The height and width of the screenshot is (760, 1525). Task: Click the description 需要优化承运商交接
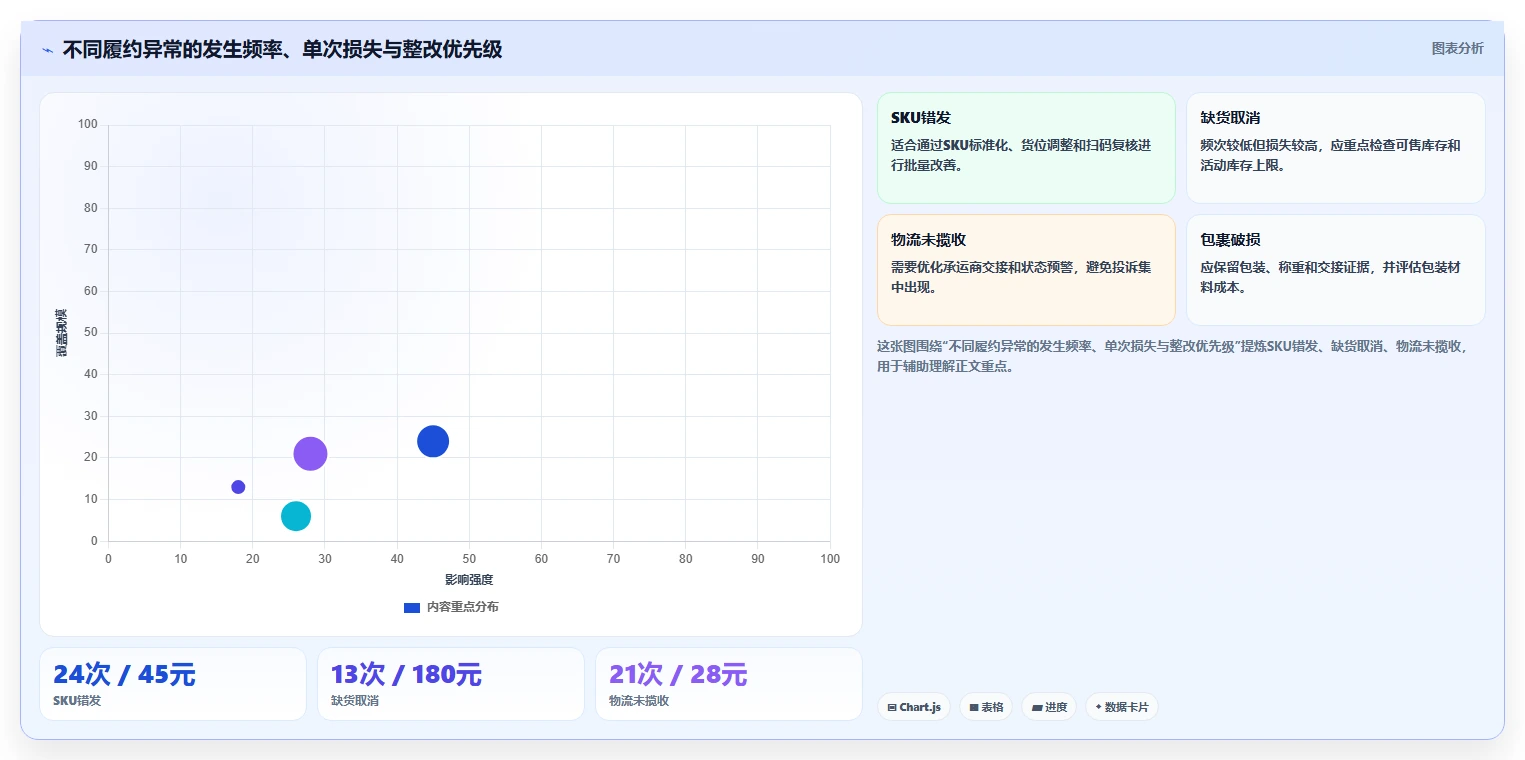[1021, 277]
